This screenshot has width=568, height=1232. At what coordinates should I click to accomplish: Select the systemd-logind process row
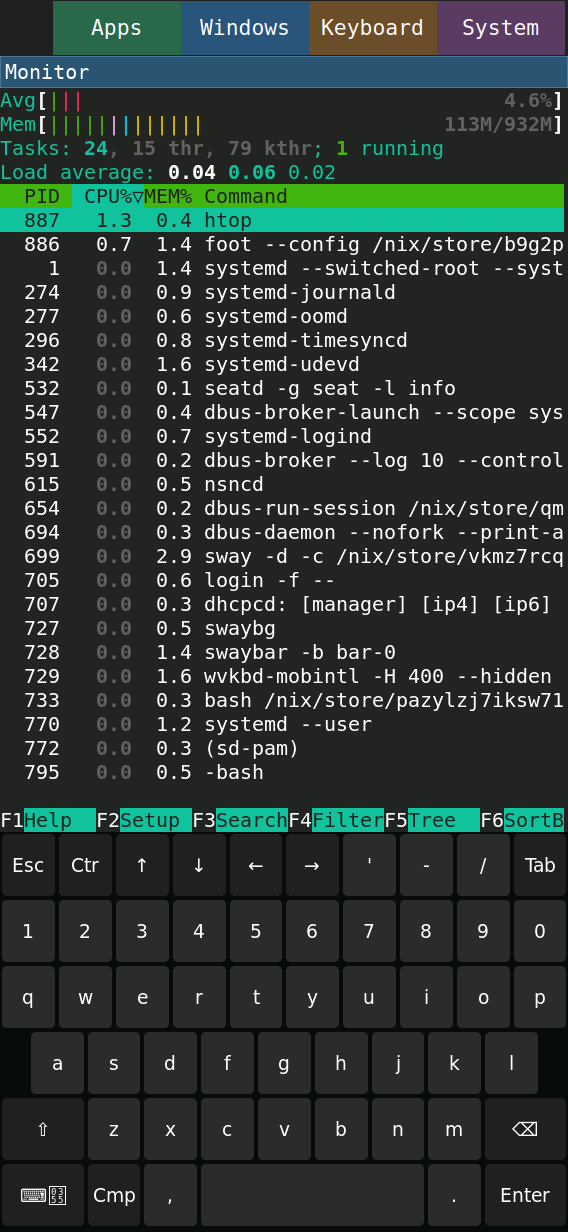point(282,436)
